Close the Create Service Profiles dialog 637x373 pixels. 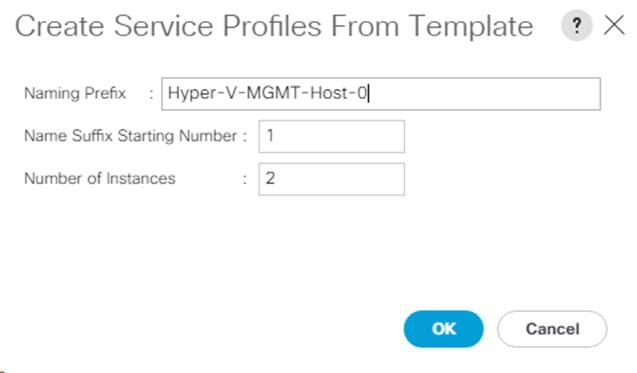614,26
